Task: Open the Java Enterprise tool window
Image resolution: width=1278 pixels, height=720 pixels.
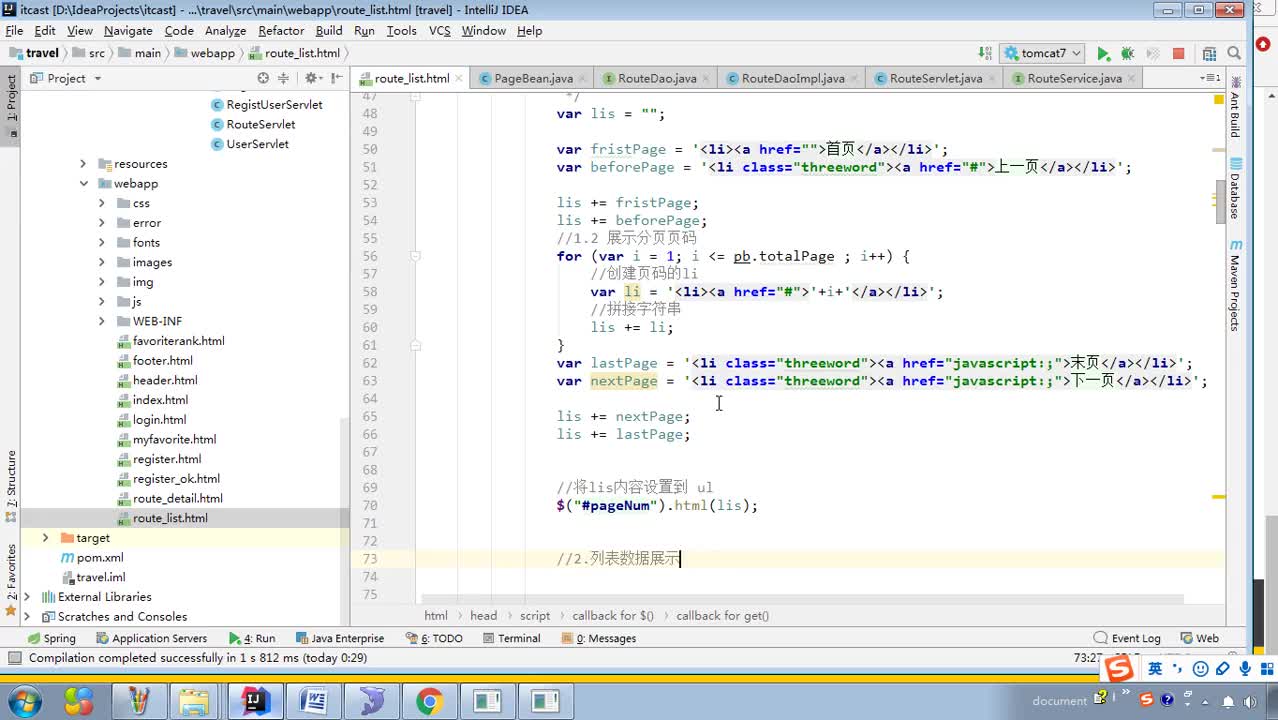Action: (339, 638)
